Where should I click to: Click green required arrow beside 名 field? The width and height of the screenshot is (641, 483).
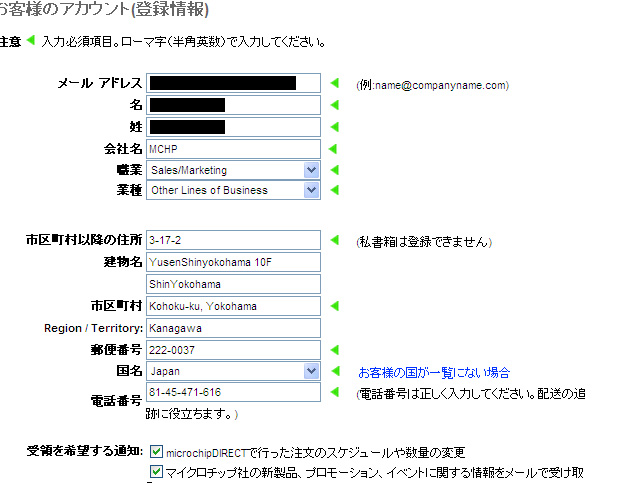[335, 105]
